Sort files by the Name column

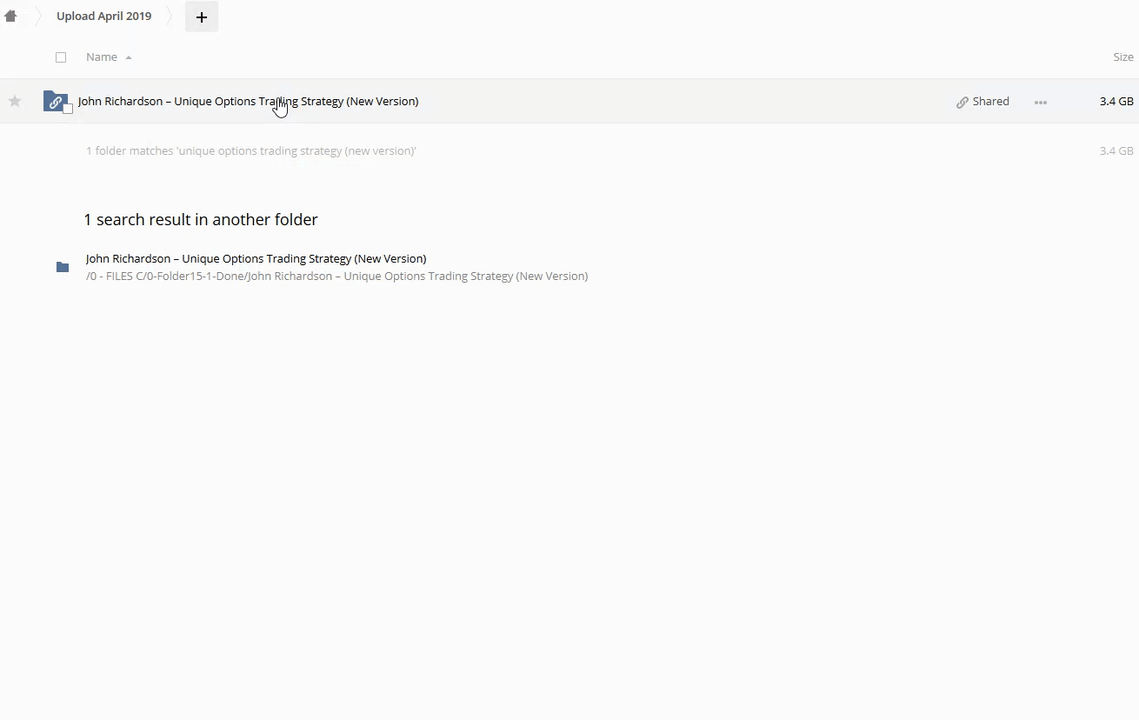pos(101,57)
